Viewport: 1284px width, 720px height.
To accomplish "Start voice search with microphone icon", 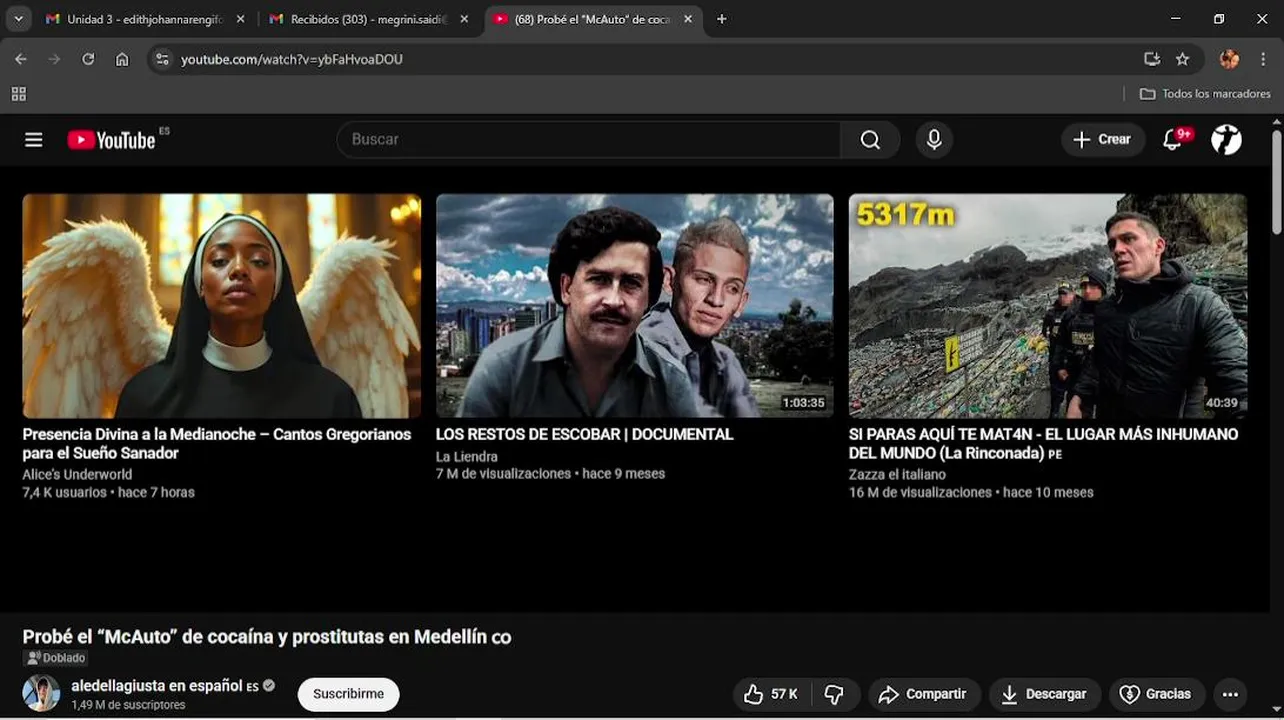I will [x=934, y=140].
